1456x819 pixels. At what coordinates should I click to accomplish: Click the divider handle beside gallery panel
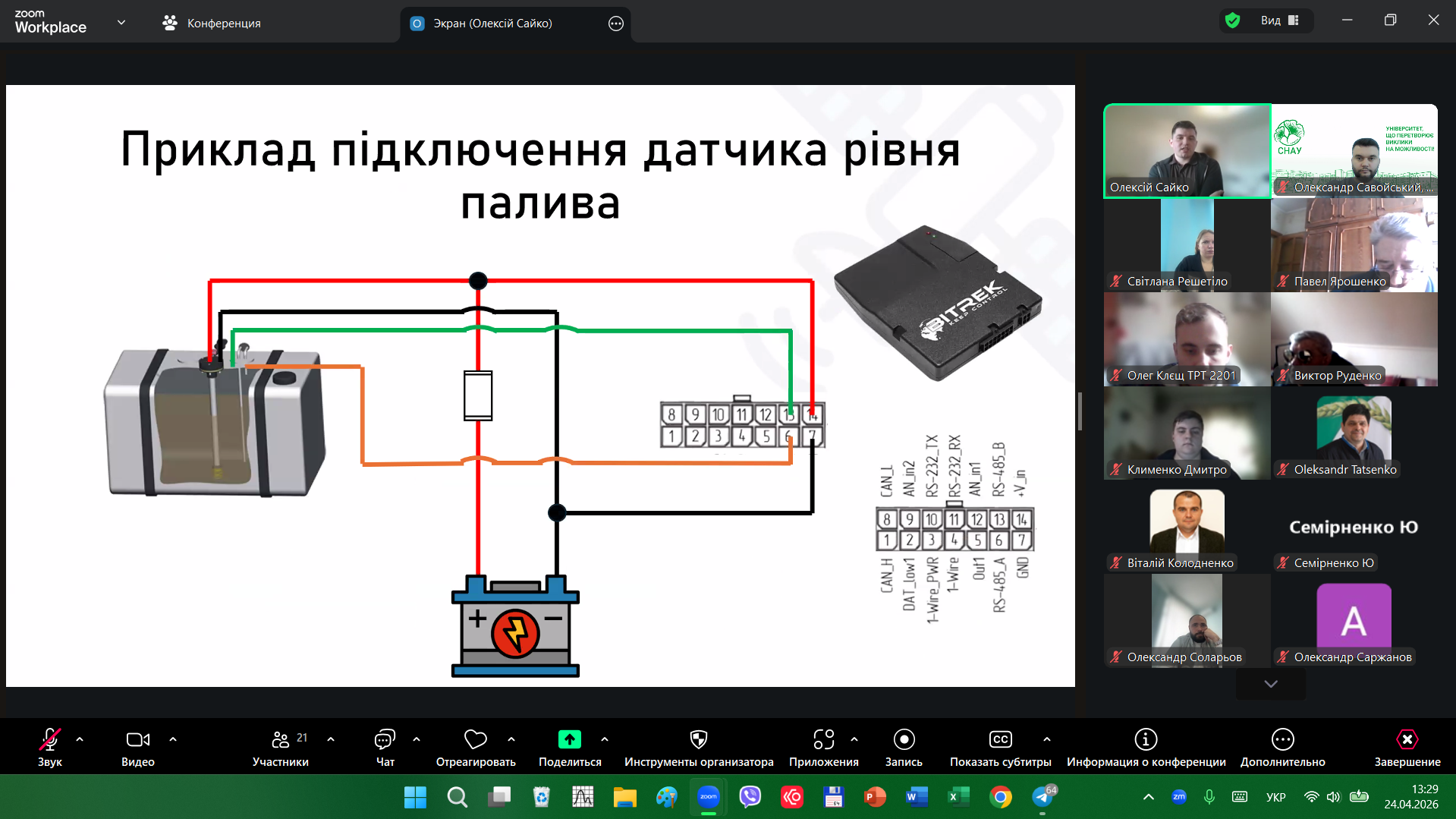click(x=1080, y=411)
